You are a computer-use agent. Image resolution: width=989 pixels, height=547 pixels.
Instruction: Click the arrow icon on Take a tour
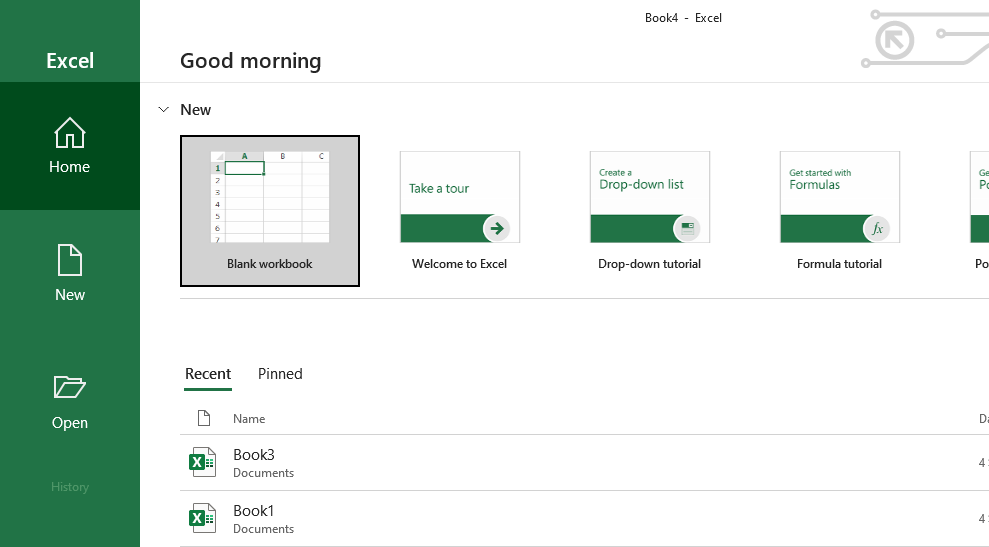tap(496, 228)
